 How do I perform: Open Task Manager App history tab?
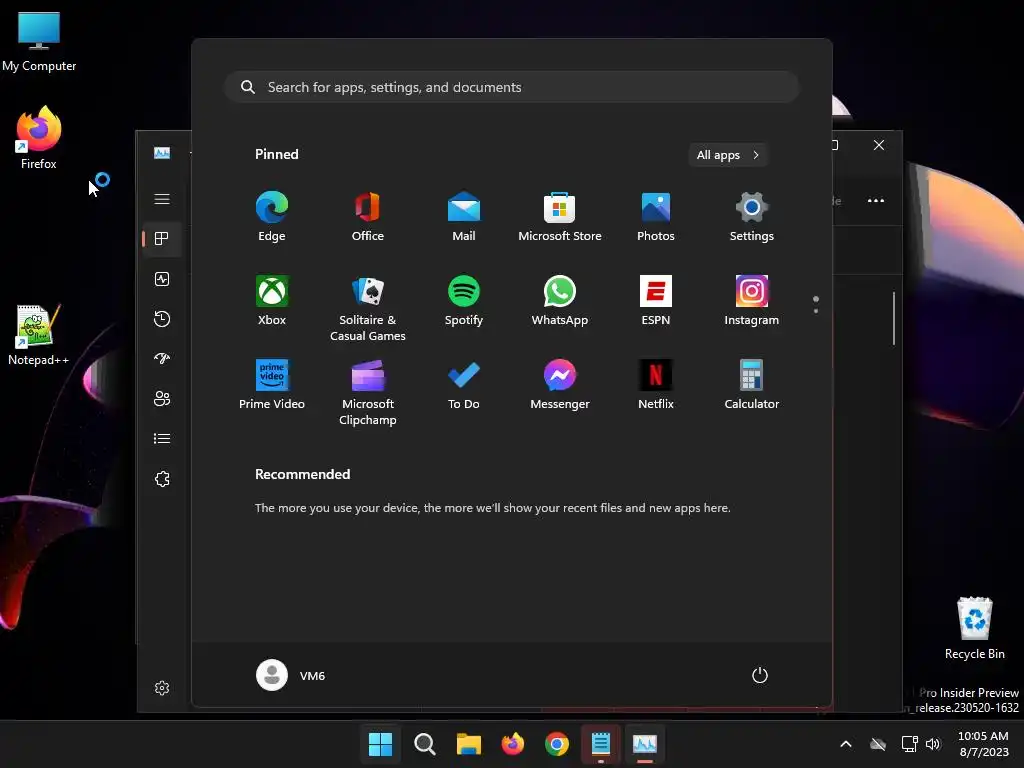[162, 319]
